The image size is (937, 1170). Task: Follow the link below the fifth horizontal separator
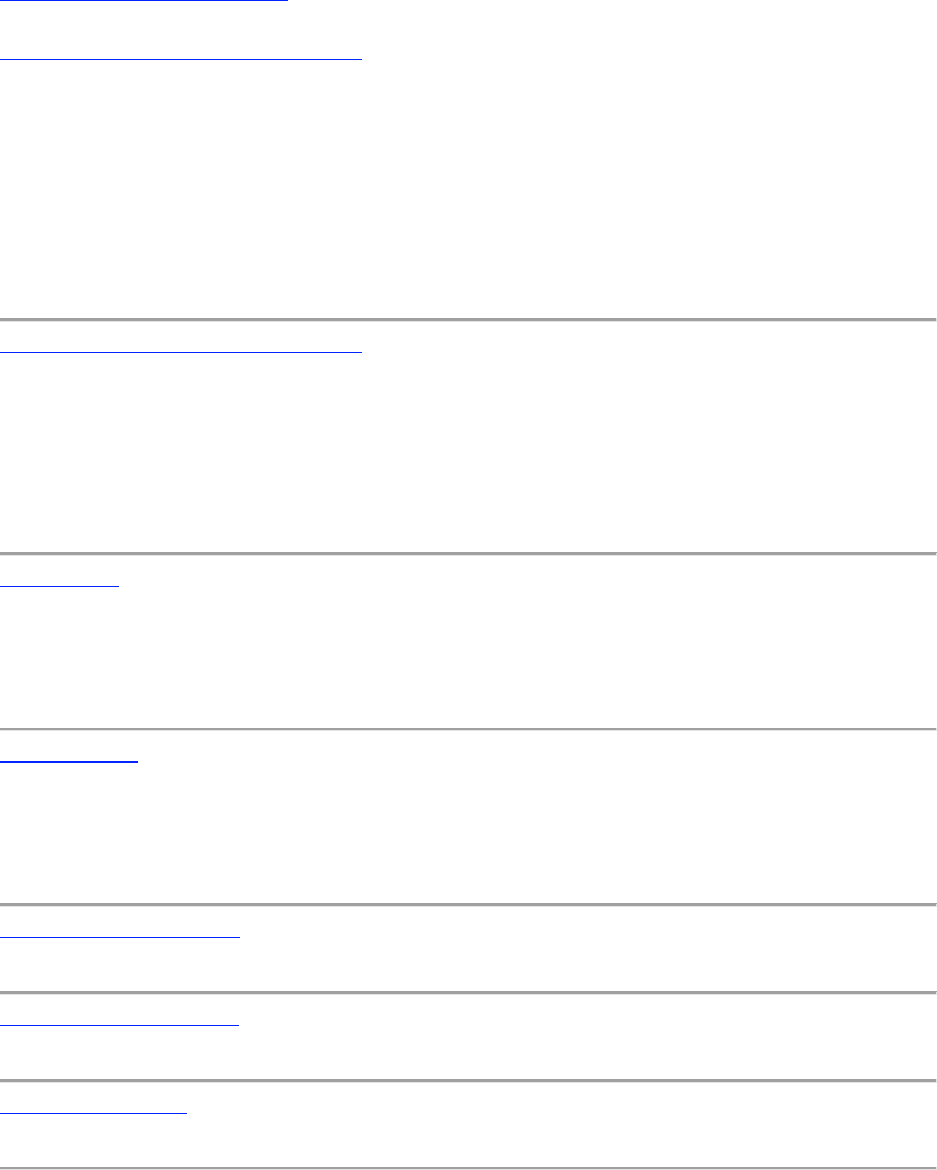[x=119, y=1024]
